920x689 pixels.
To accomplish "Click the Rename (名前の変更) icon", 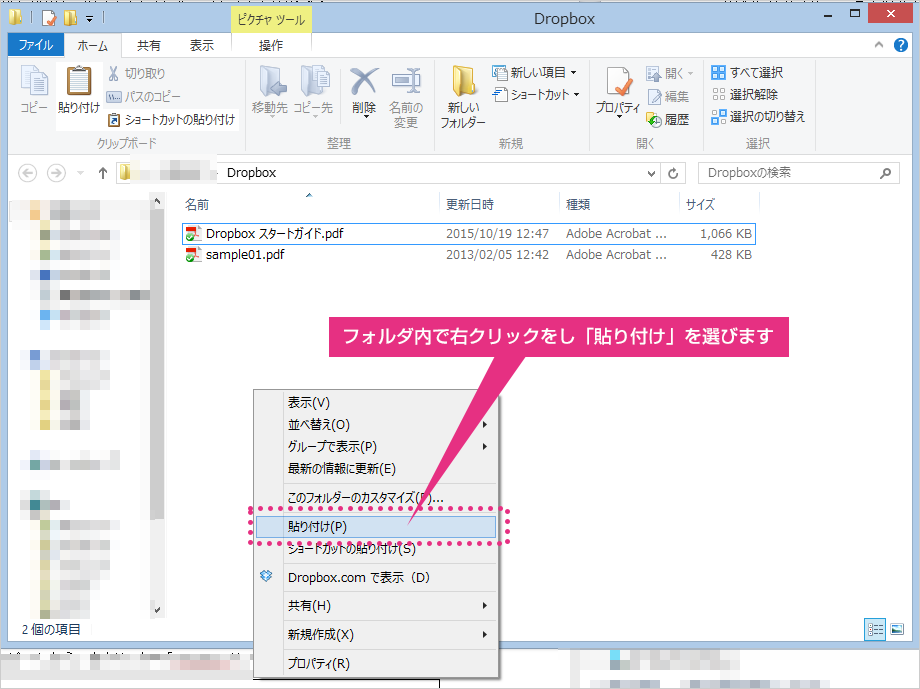I will click(406, 97).
